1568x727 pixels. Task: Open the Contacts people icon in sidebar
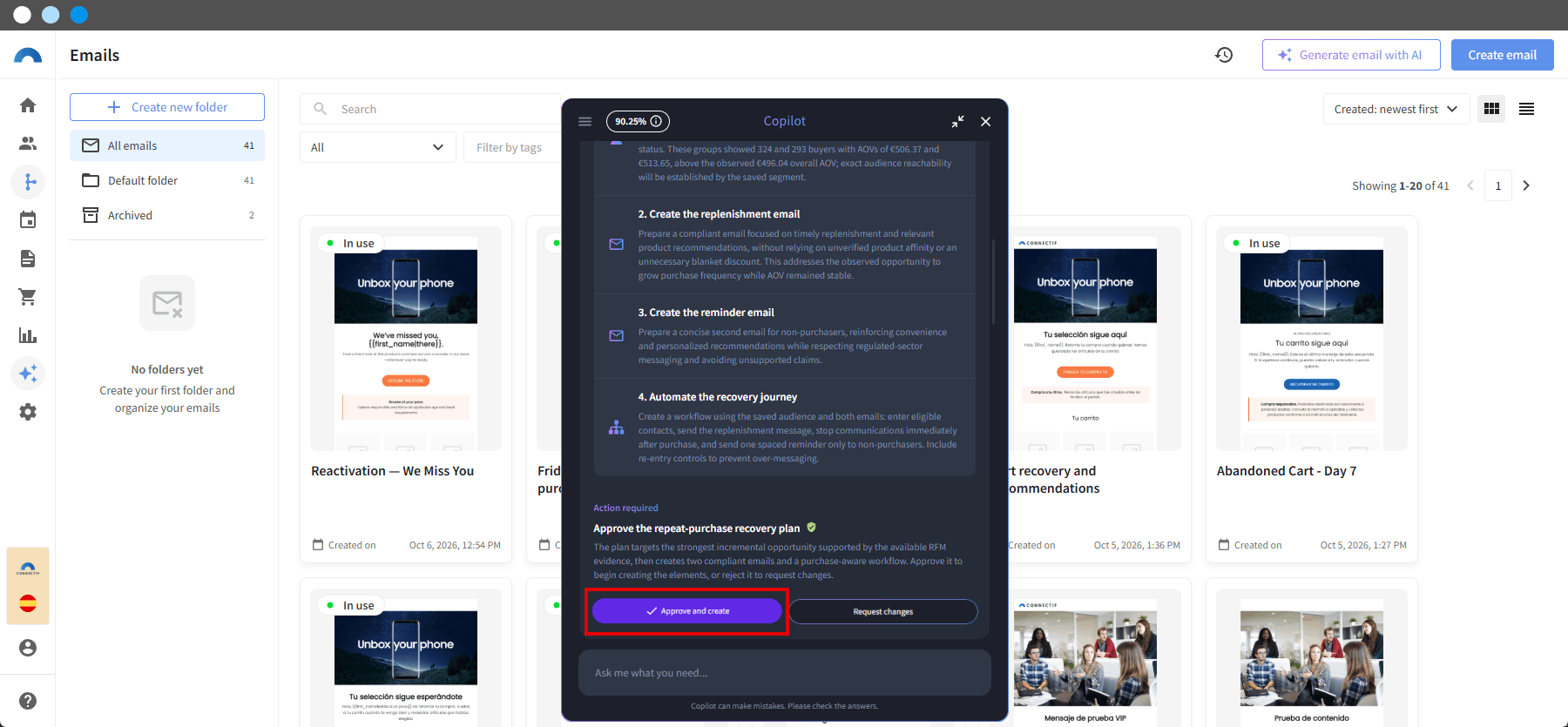point(28,144)
